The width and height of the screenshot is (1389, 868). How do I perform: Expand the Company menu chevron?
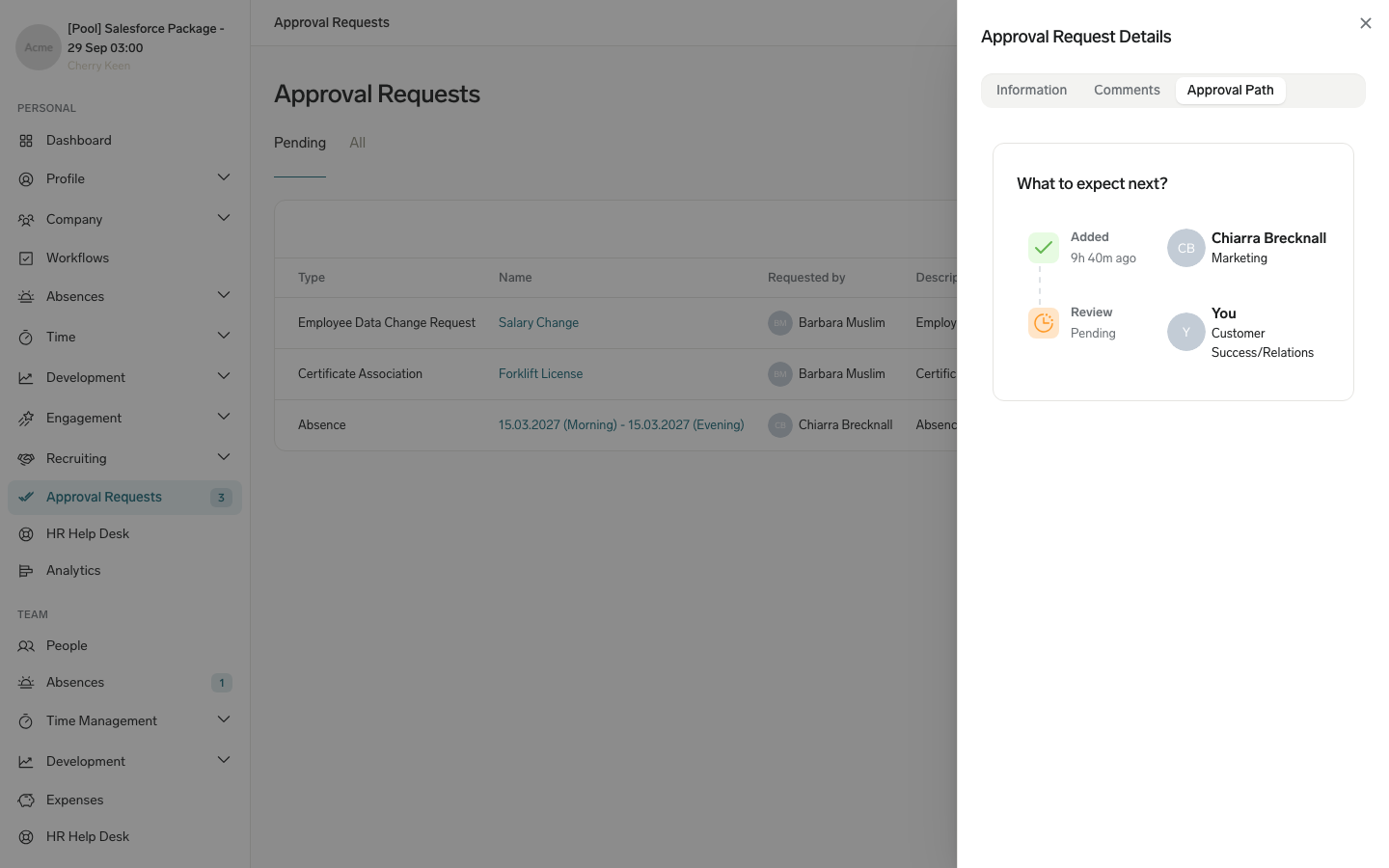pyautogui.click(x=224, y=218)
